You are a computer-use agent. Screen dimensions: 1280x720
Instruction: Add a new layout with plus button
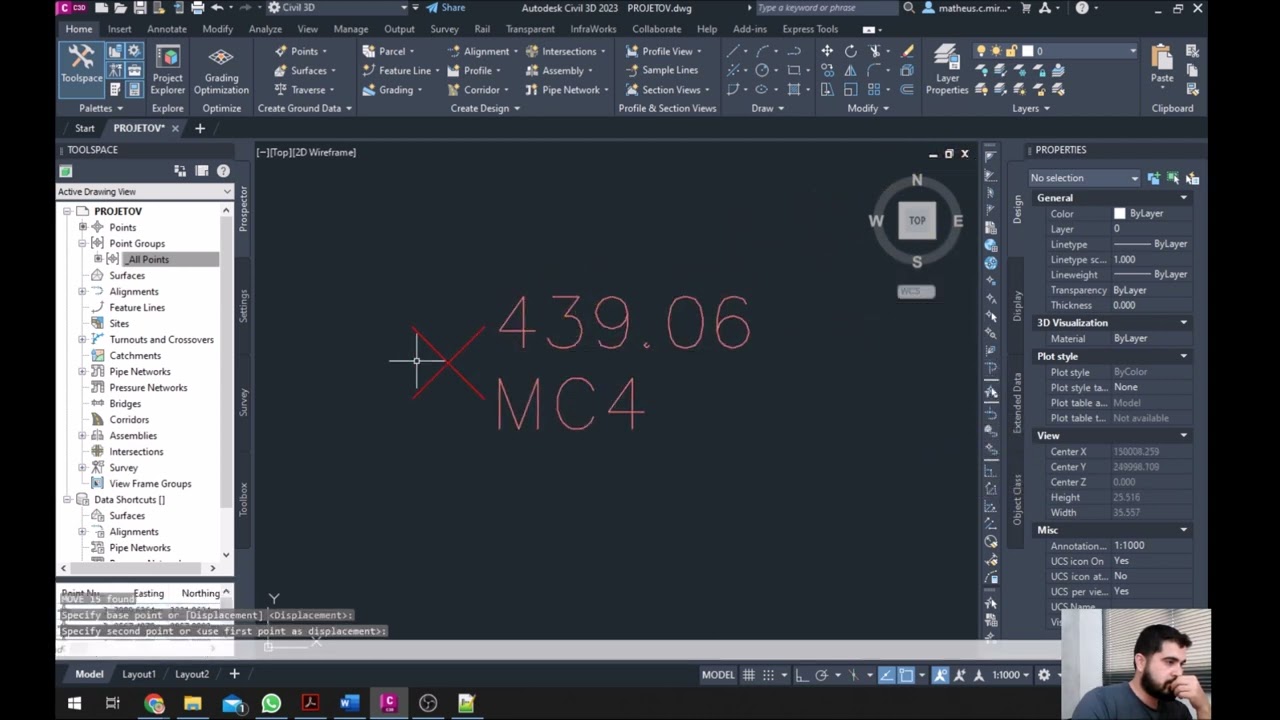(x=234, y=675)
